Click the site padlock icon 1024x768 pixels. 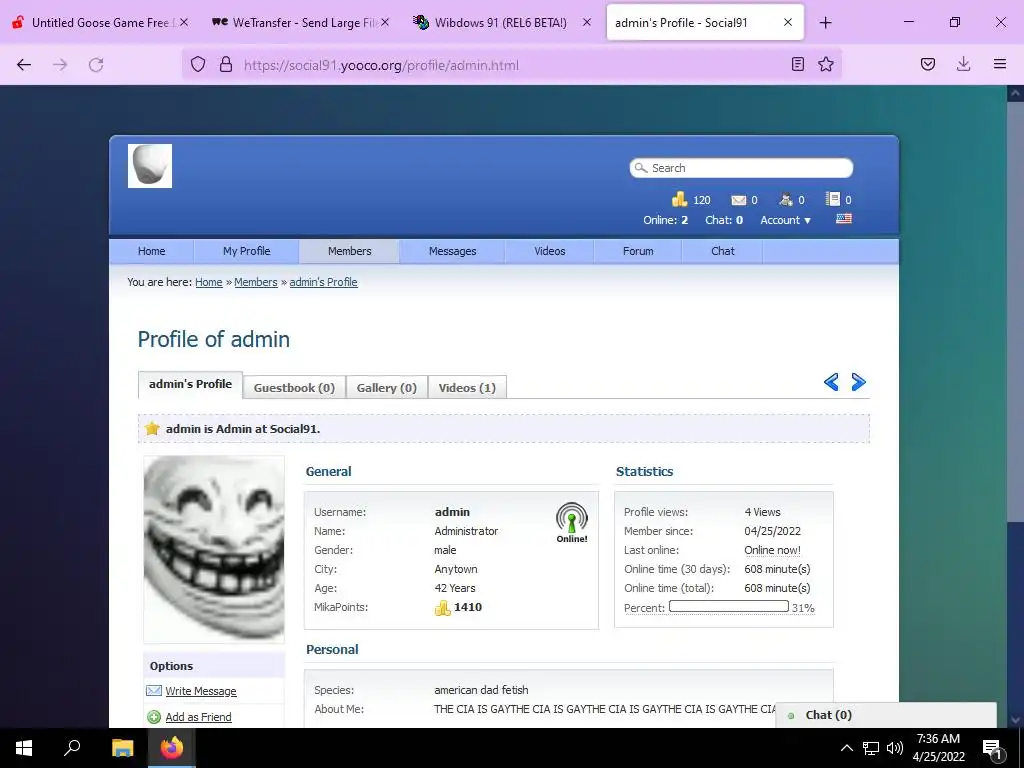point(226,65)
